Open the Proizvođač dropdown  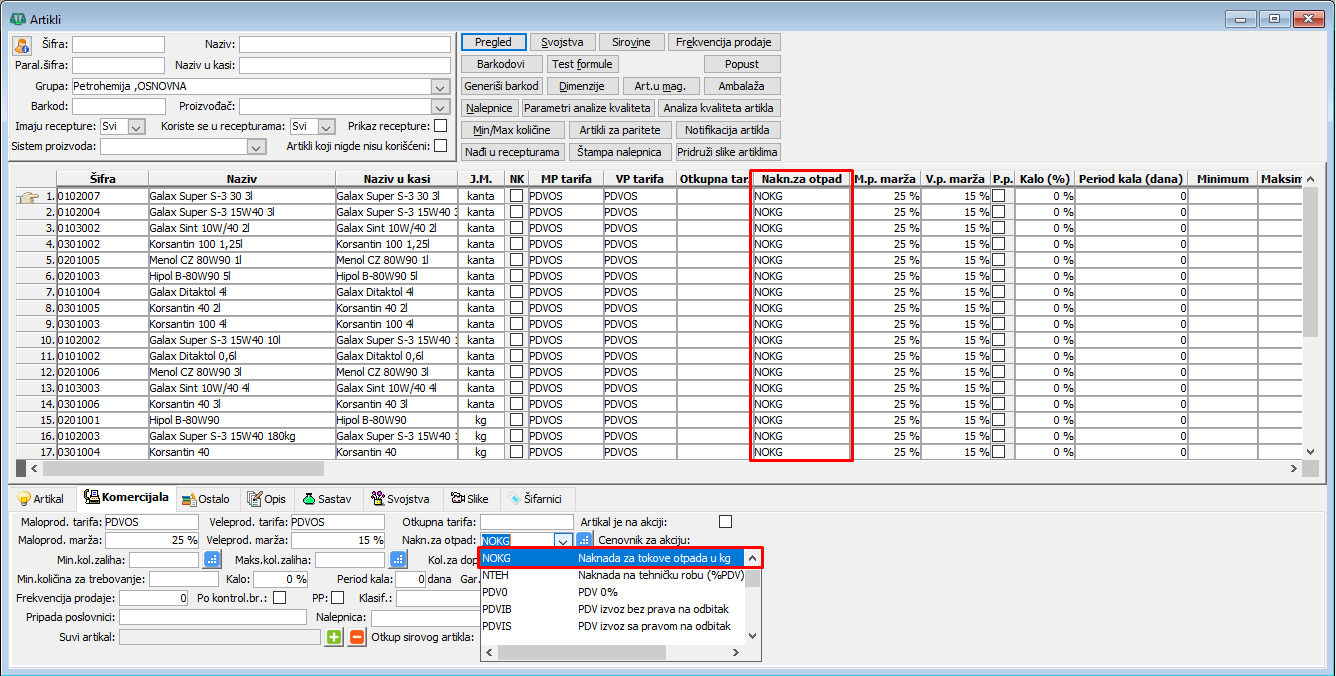tap(441, 107)
